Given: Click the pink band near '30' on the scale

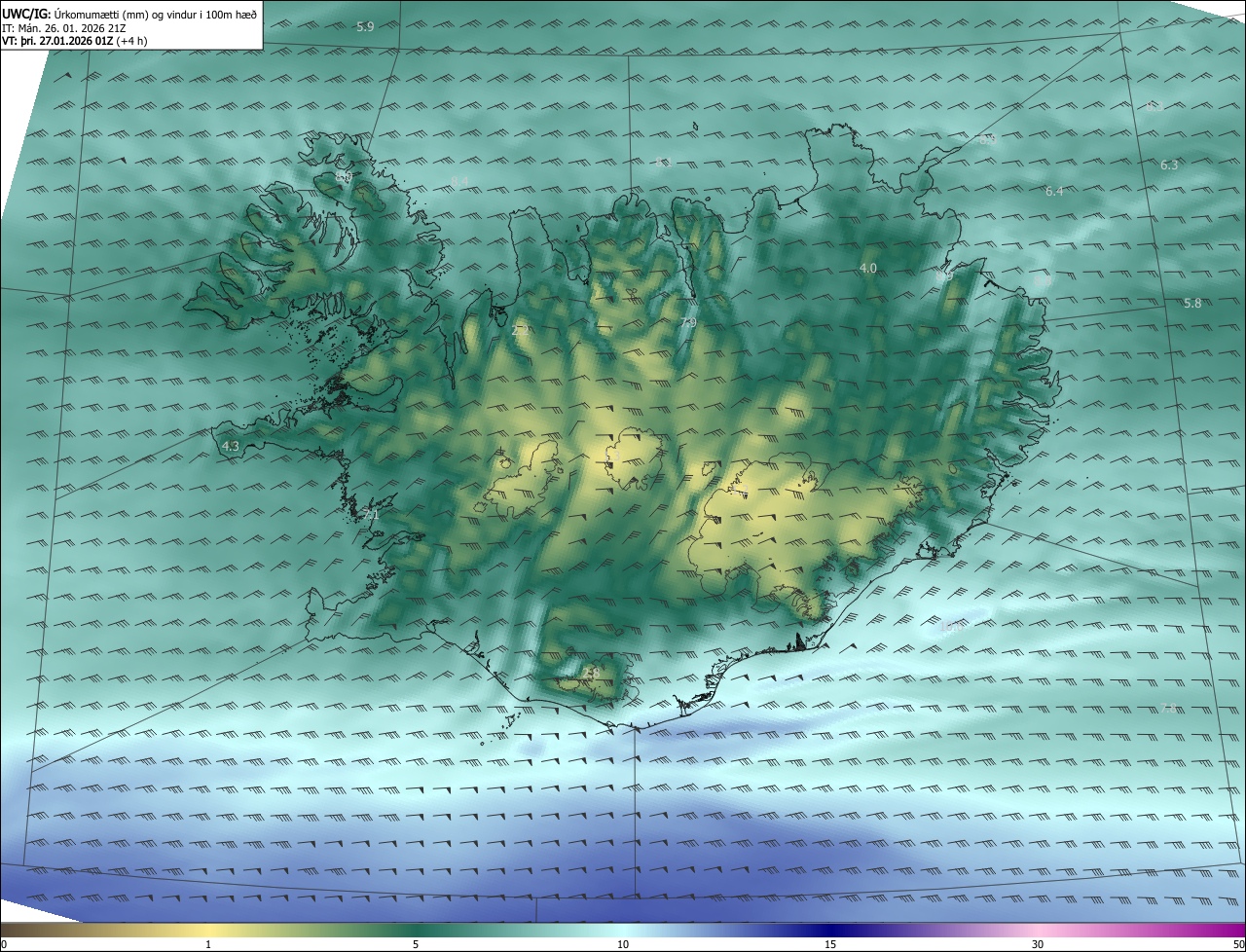Looking at the screenshot, I should coord(1038,930).
